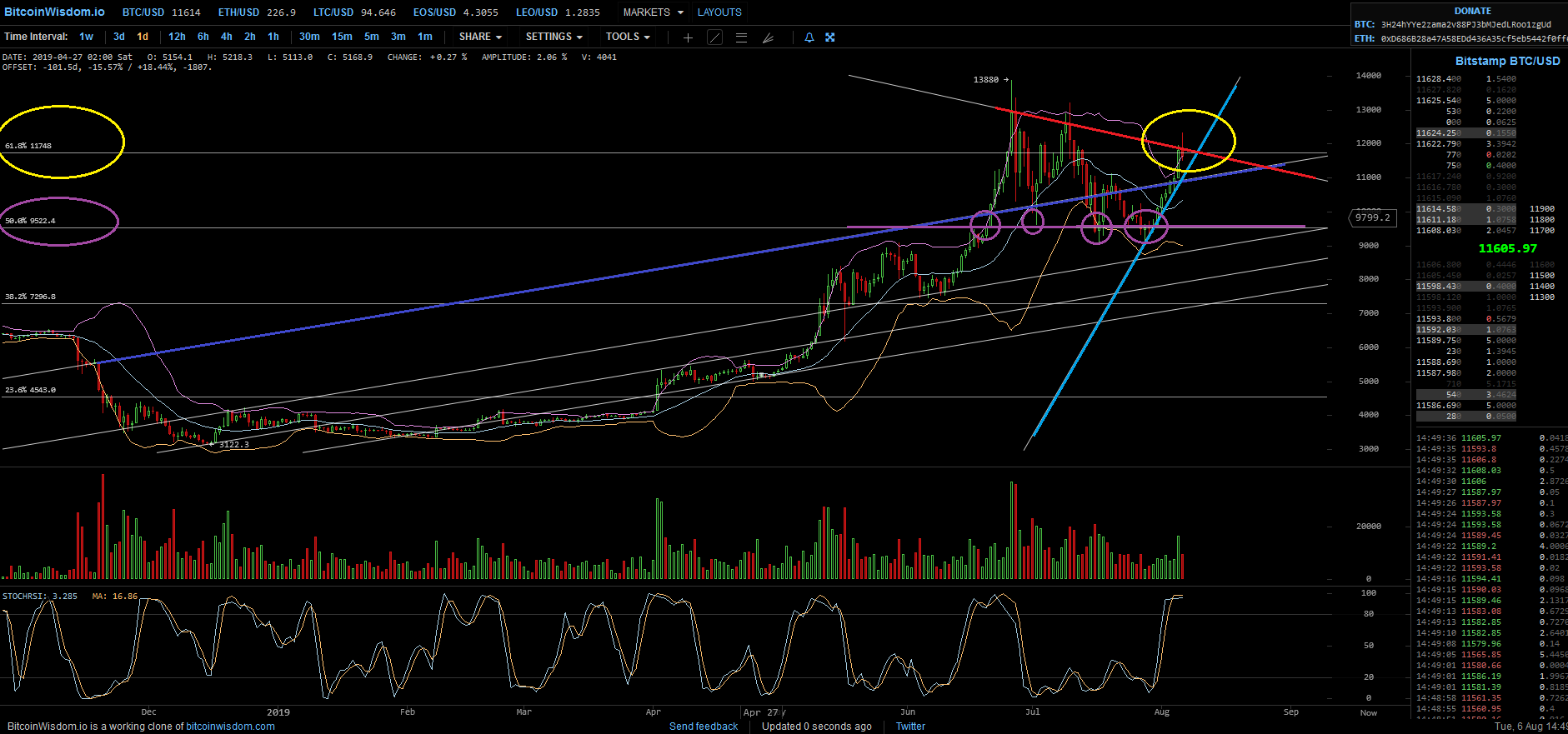1568x734 pixels.
Task: Choose the 15m time interval
Action: [x=342, y=37]
